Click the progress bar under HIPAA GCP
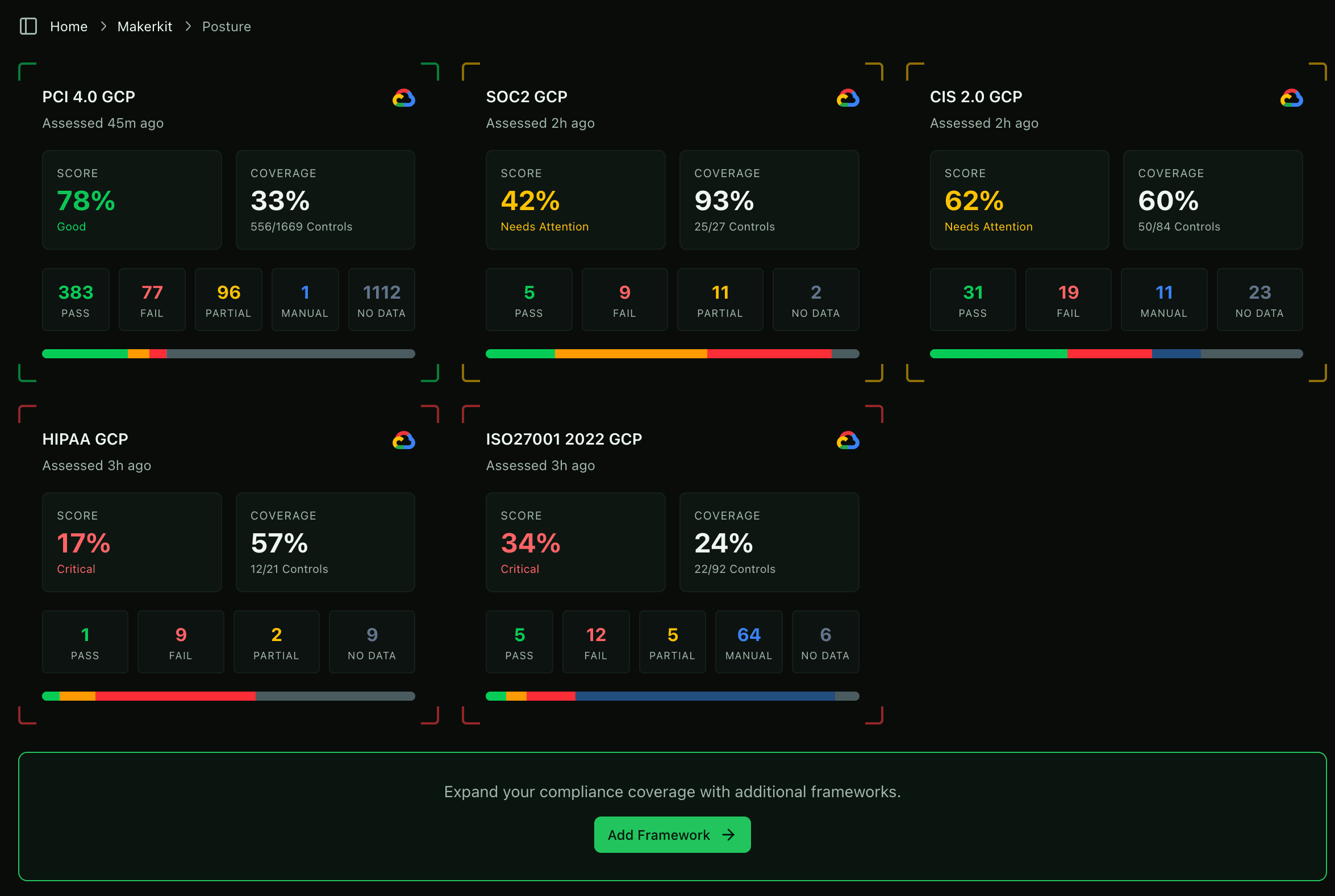 click(x=228, y=696)
